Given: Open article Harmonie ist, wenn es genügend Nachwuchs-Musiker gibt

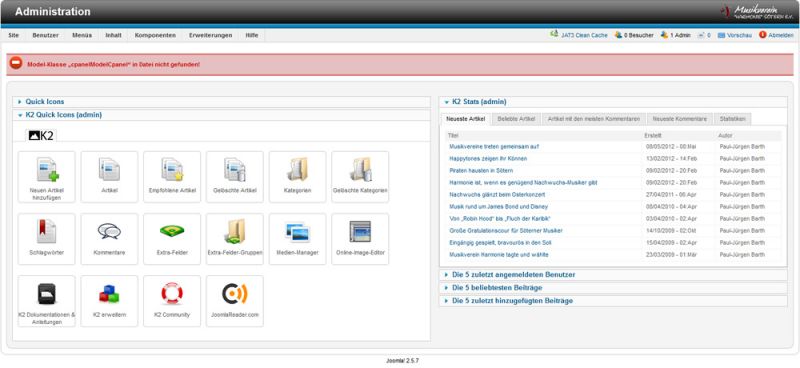Looking at the screenshot, I should pos(523,183).
